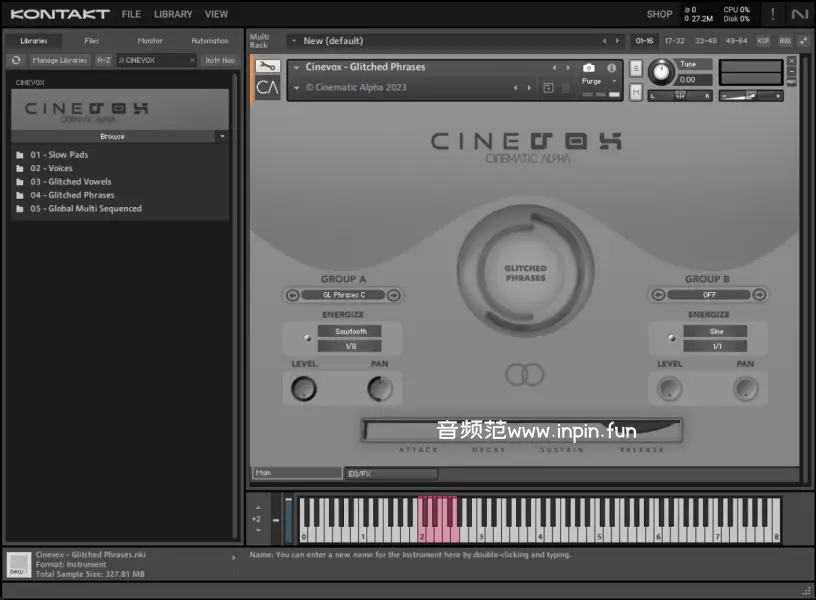The image size is (816, 600).
Task: Open the instrument info icon
Action: (612, 68)
